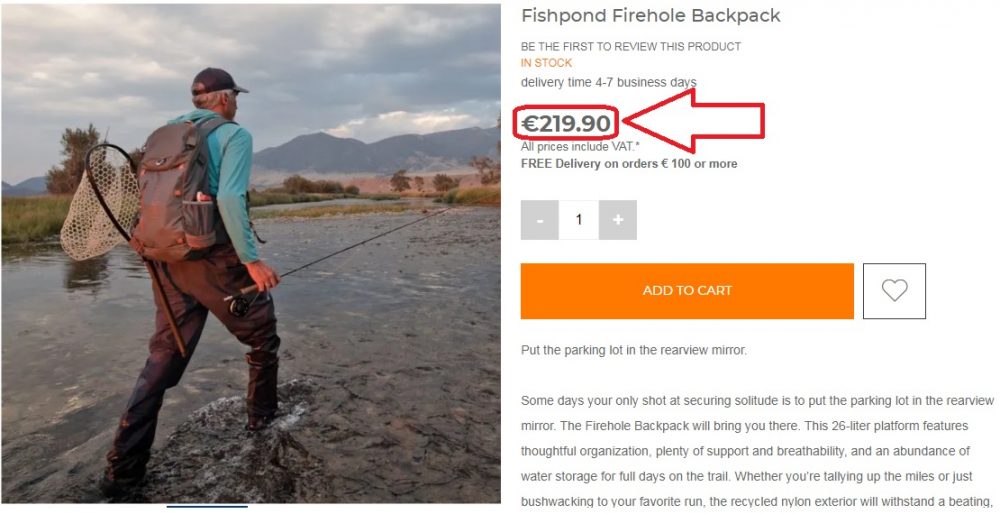Open the 'Be the first to review' link
The height and width of the screenshot is (514, 1000).
click(631, 46)
